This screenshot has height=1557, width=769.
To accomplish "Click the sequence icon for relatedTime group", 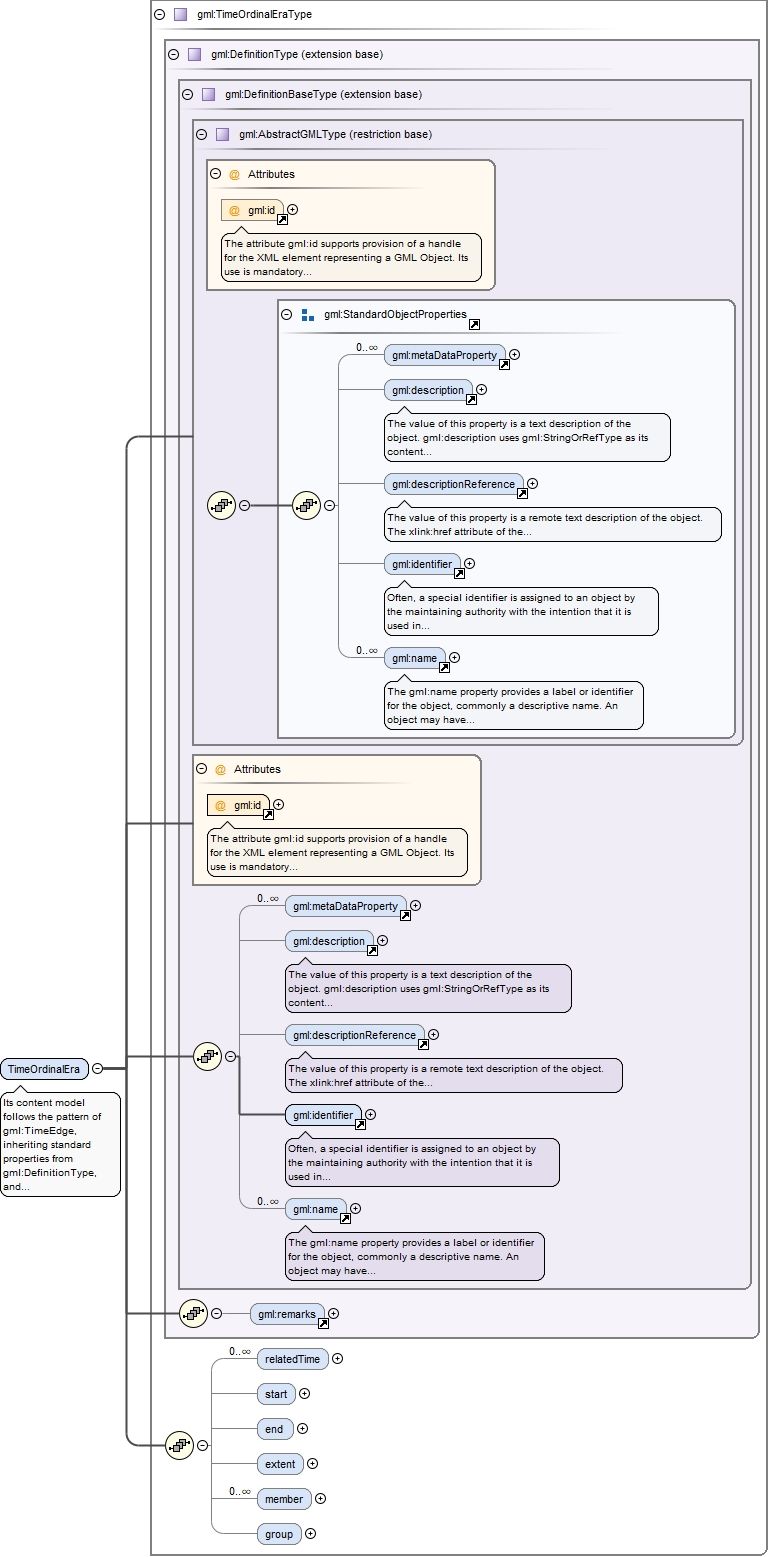I will click(x=179, y=1444).
